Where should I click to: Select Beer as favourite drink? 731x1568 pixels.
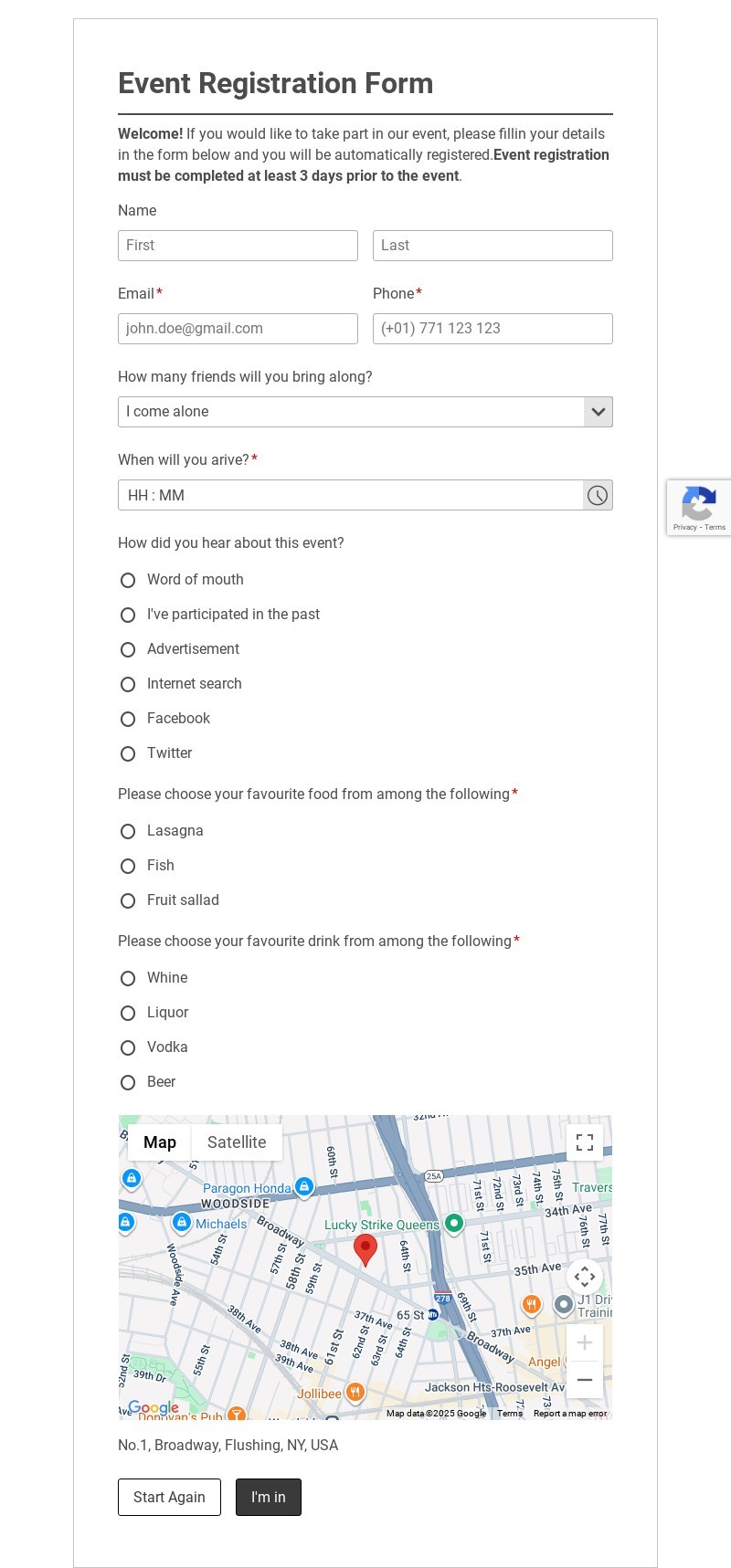pos(128,1082)
